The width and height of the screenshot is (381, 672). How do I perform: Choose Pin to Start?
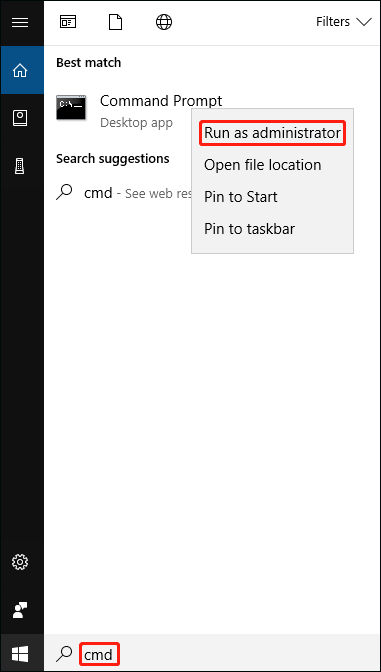tap(240, 197)
